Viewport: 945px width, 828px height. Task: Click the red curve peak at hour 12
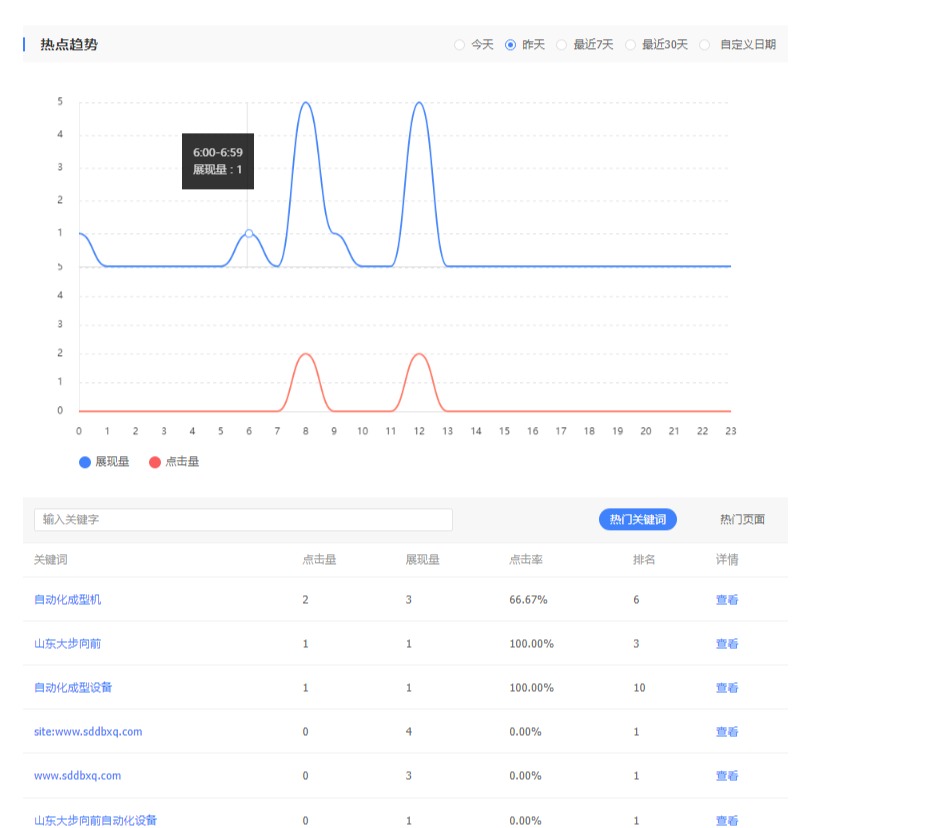(419, 354)
